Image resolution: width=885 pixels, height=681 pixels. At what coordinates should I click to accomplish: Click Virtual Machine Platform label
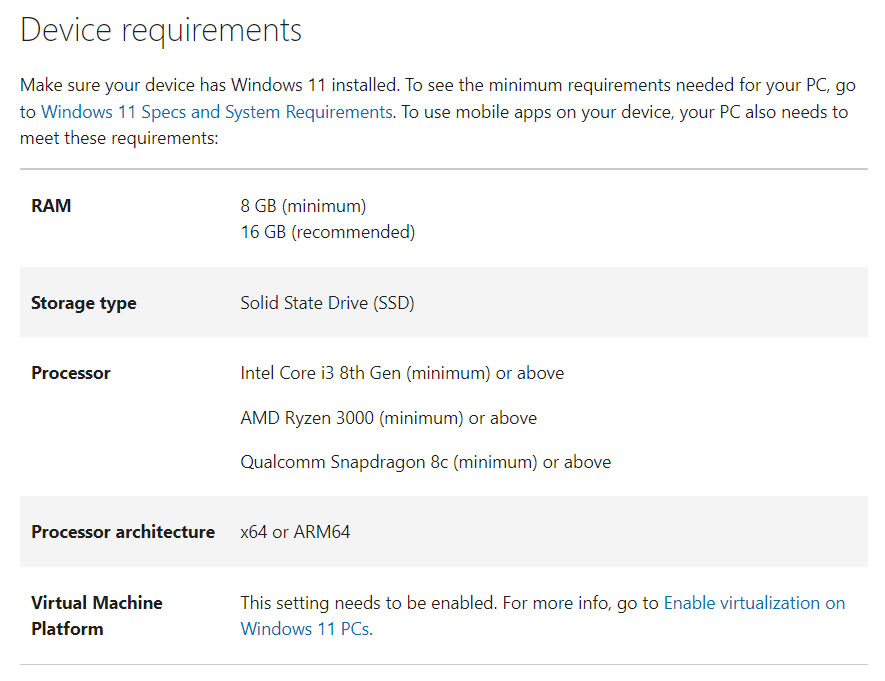97,616
